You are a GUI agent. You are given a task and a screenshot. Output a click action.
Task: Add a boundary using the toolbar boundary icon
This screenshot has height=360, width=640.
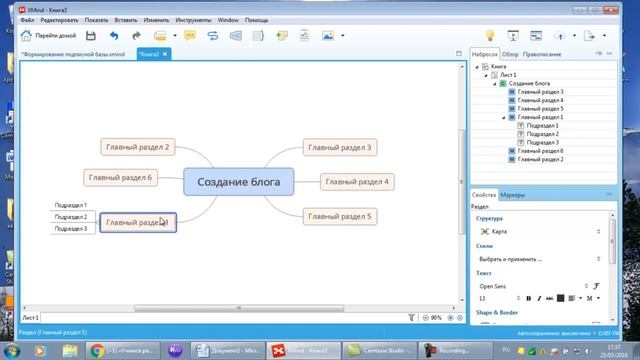click(236, 36)
